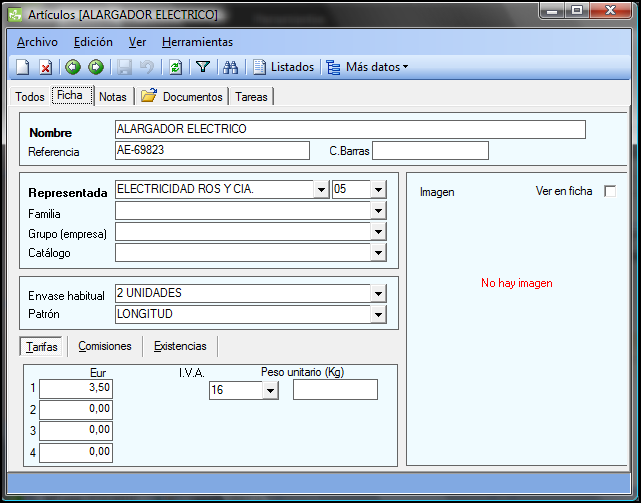Click tariff 1 Eur field showing 3,50

click(76, 388)
